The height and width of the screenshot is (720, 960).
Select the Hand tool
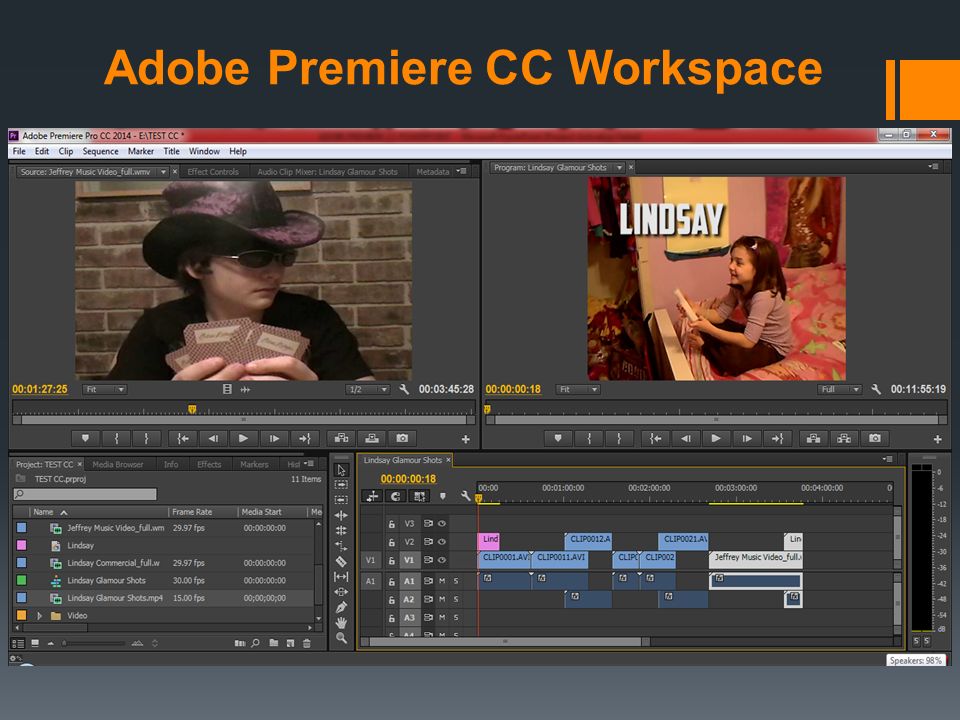point(342,623)
